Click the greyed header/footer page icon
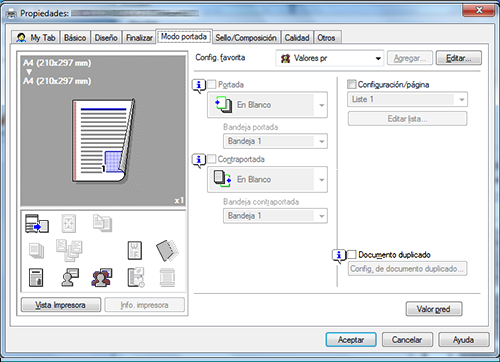The height and width of the screenshot is (362, 500). pyautogui.click(x=167, y=277)
